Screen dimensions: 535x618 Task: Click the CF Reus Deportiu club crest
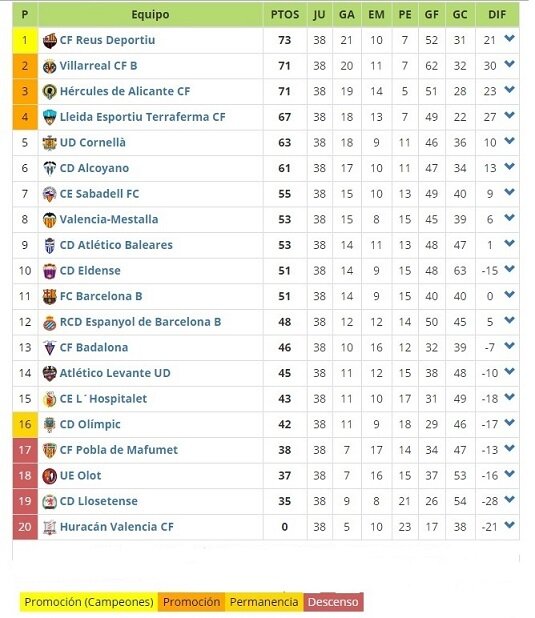(49, 40)
